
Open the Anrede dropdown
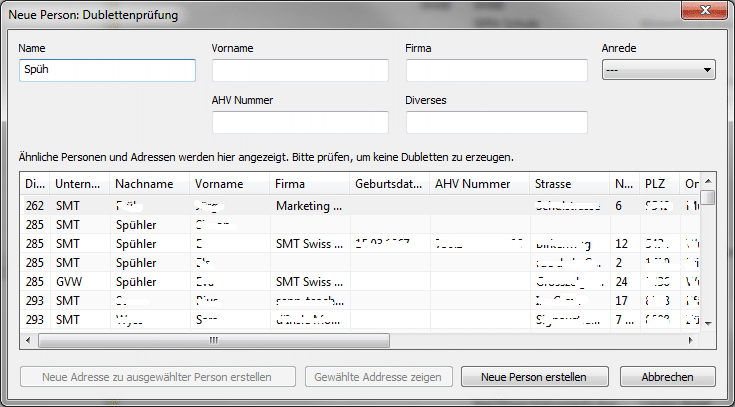(658, 70)
